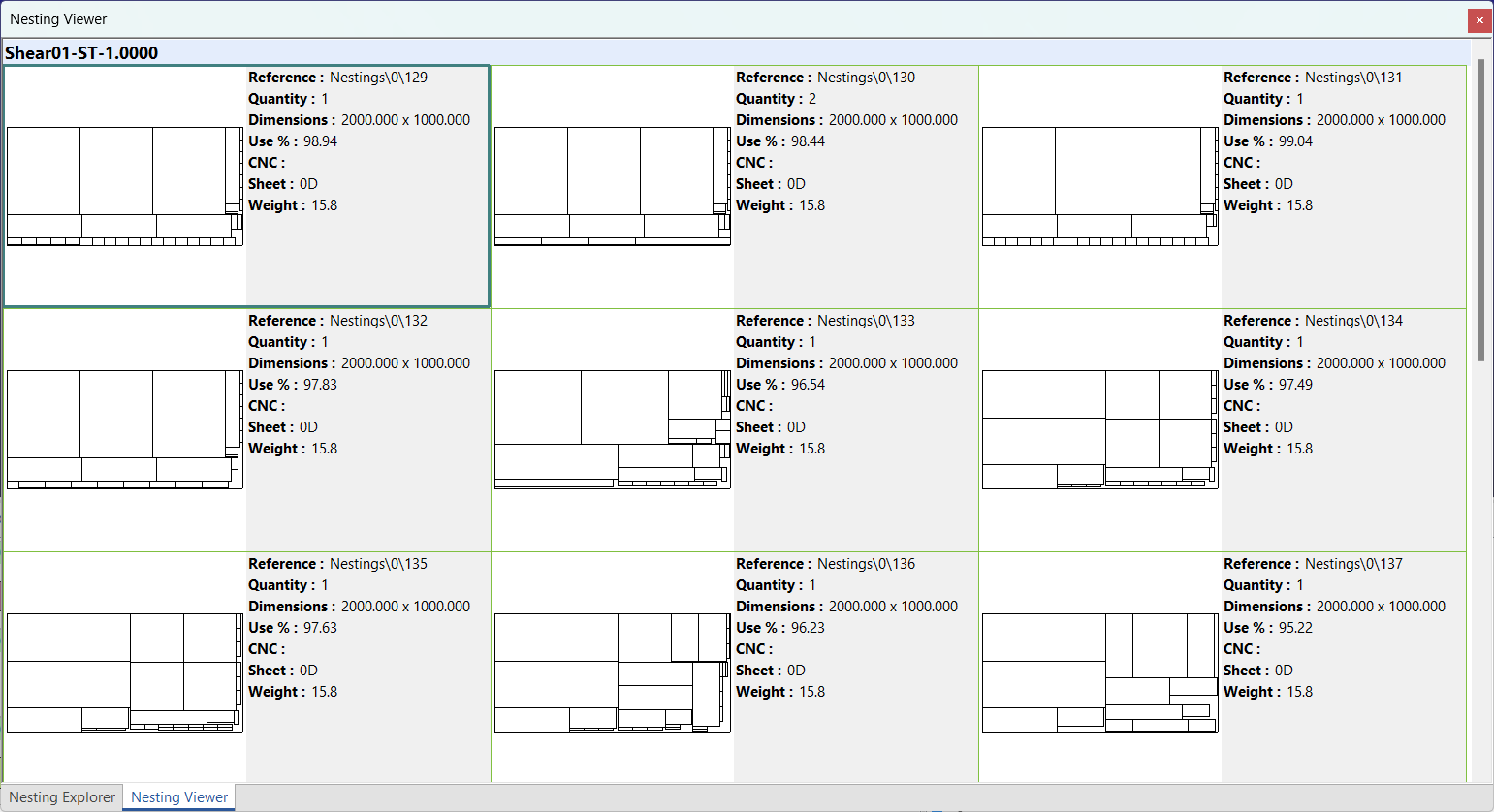Click the Use % value 95.22

[x=1295, y=628]
